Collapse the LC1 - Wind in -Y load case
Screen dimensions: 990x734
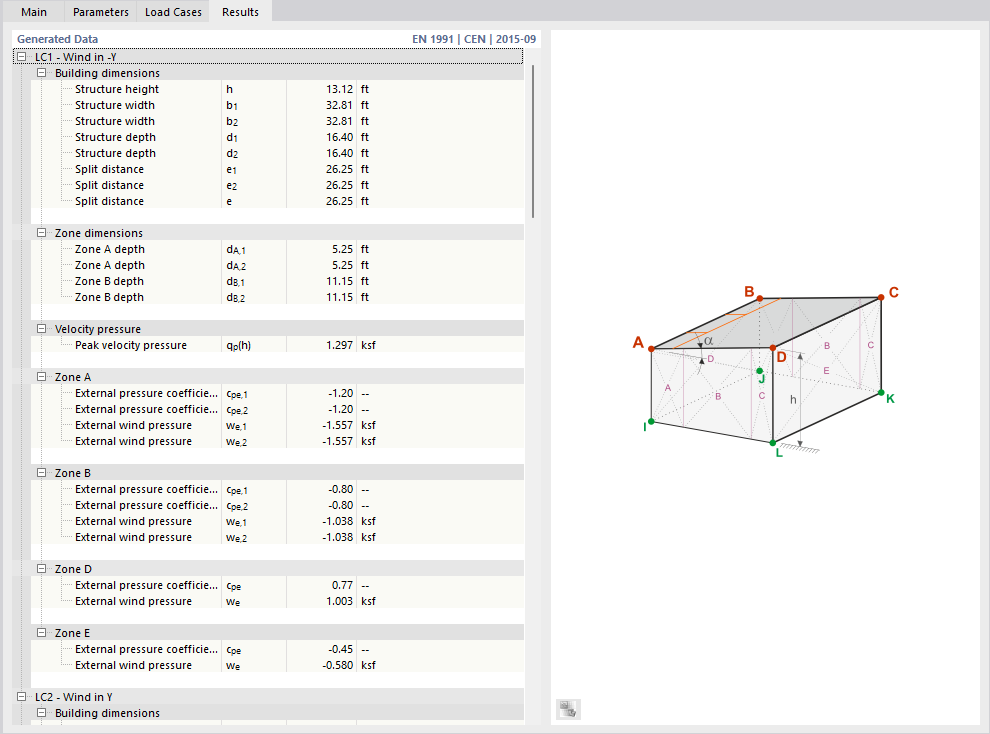tap(20, 57)
